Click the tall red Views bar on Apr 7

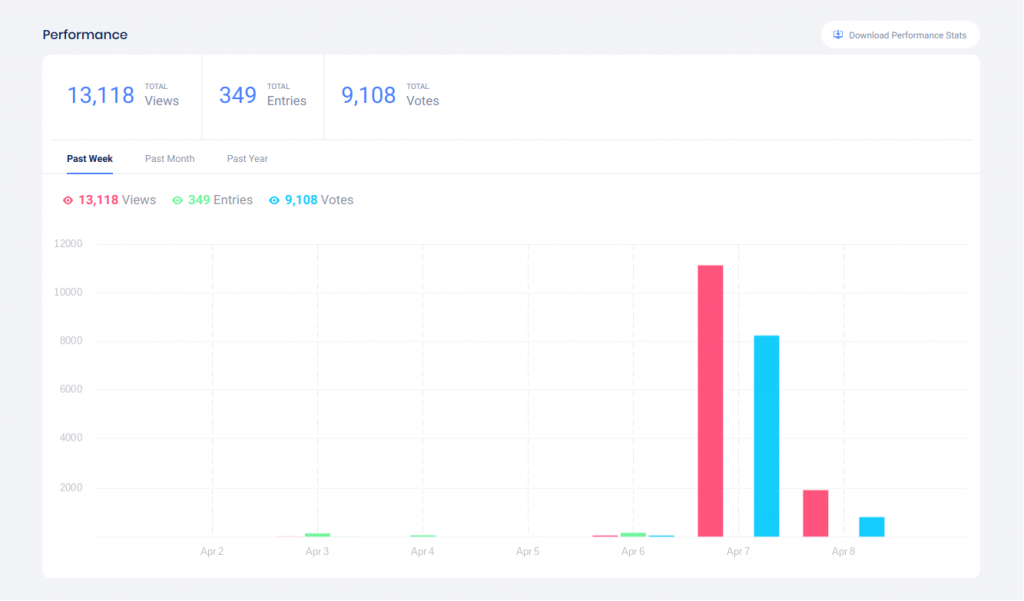(710, 400)
